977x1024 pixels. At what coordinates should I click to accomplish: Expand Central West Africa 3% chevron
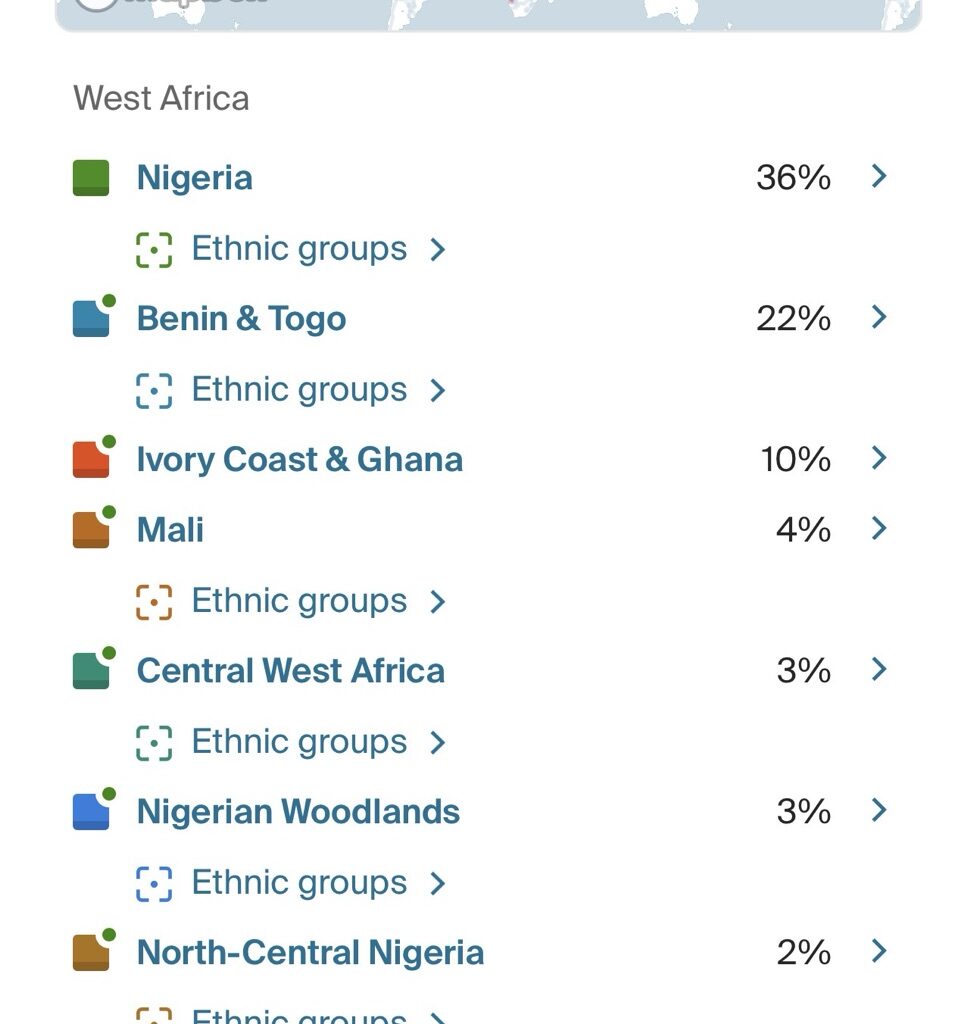click(879, 670)
